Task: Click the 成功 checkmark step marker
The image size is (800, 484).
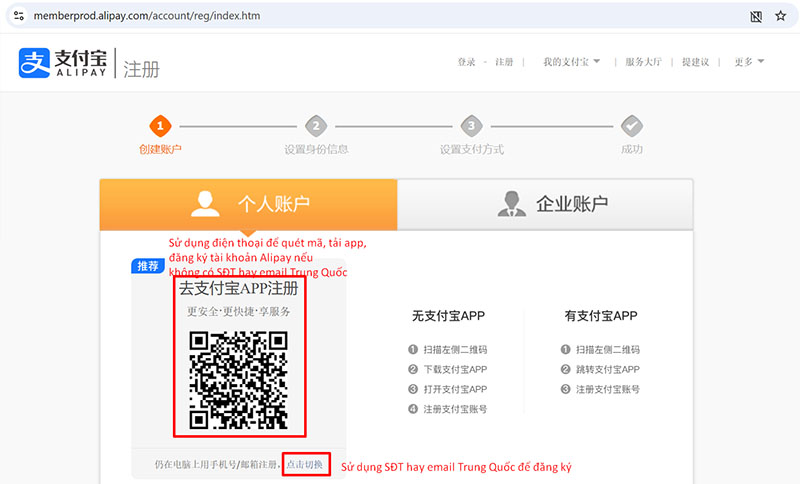Action: (x=632, y=126)
